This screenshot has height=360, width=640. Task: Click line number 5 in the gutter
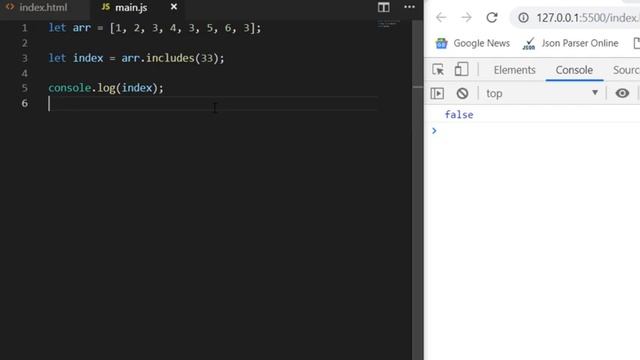click(24, 88)
